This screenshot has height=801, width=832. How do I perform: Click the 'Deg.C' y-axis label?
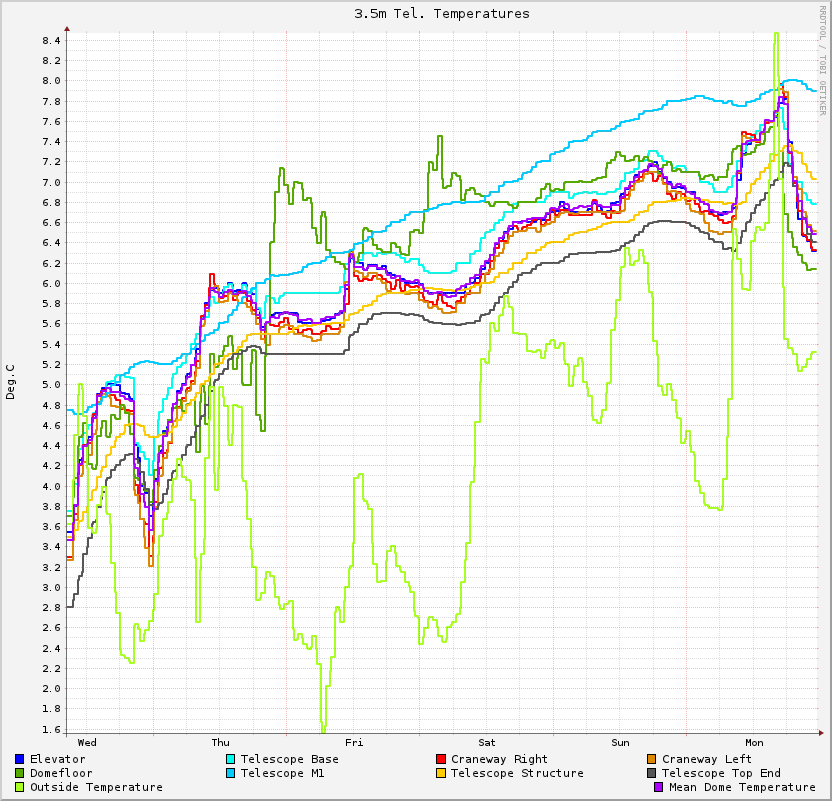[11, 381]
